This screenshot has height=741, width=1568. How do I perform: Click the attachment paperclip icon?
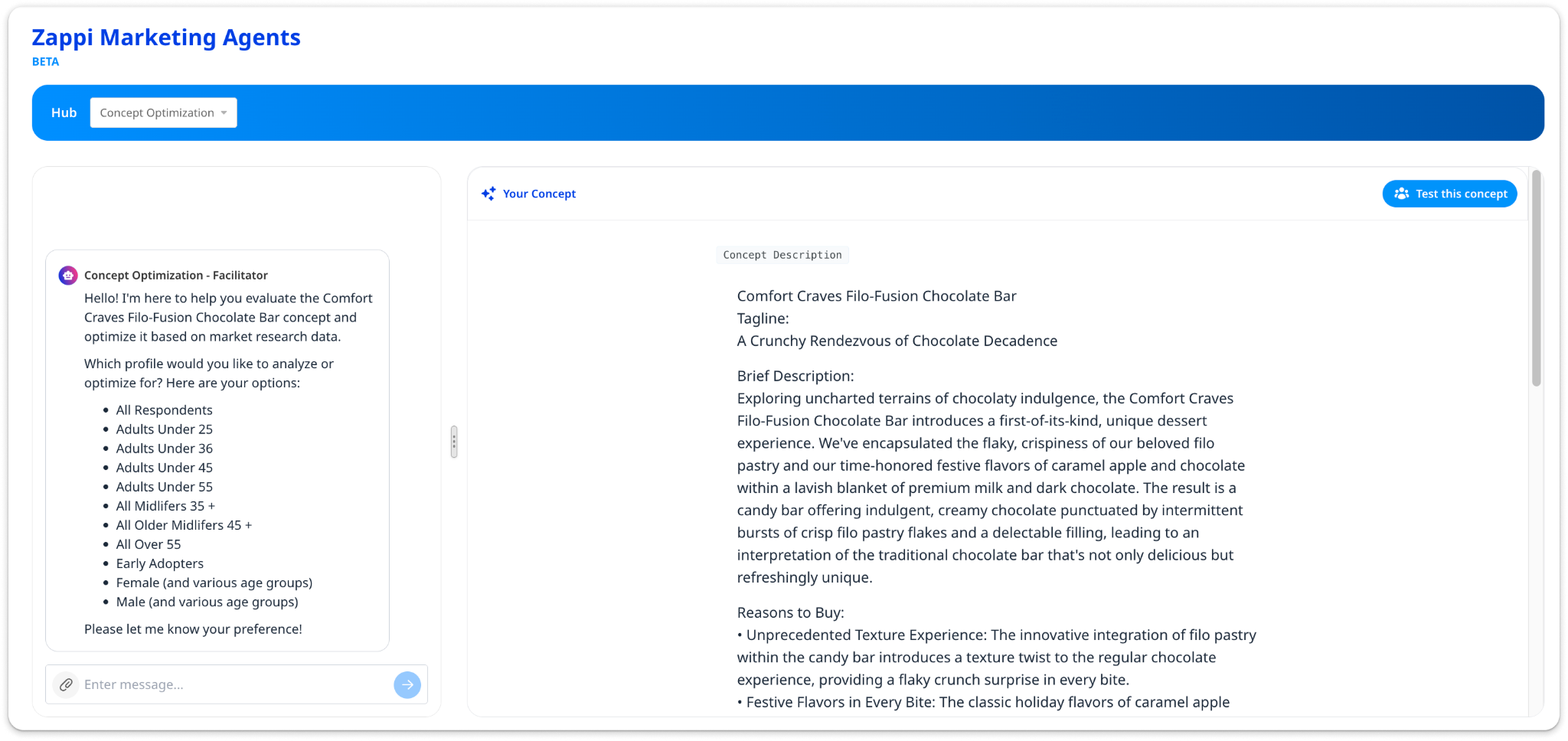pyautogui.click(x=67, y=684)
